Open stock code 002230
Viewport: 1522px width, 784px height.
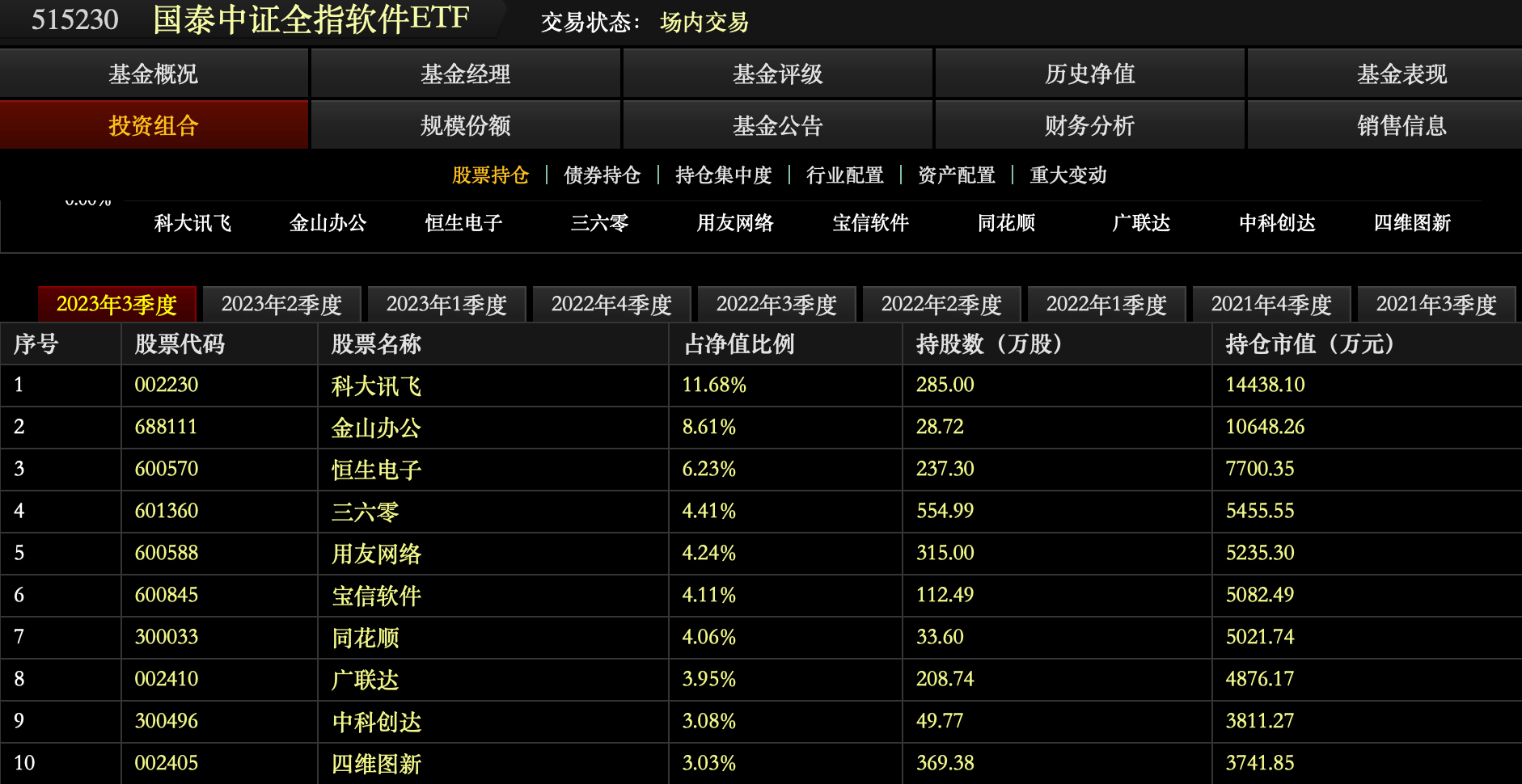(x=167, y=385)
